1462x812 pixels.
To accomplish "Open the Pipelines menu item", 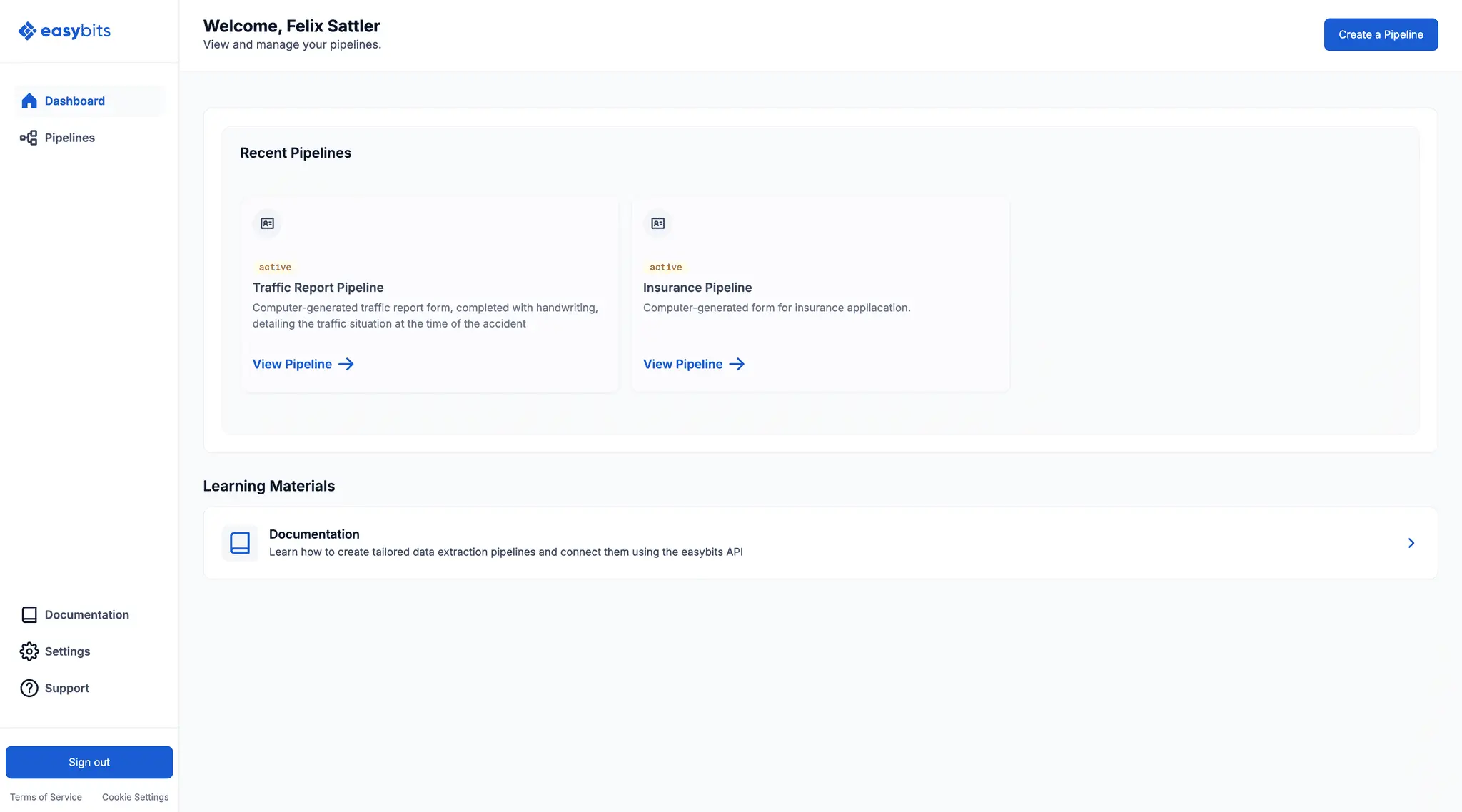I will click(89, 138).
